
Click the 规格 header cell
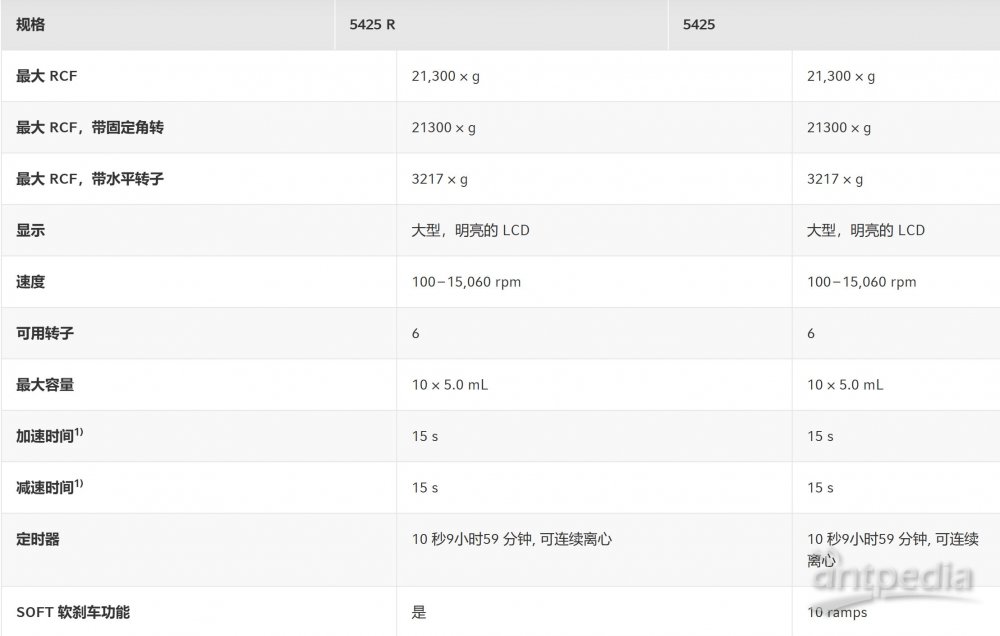(x=31, y=25)
